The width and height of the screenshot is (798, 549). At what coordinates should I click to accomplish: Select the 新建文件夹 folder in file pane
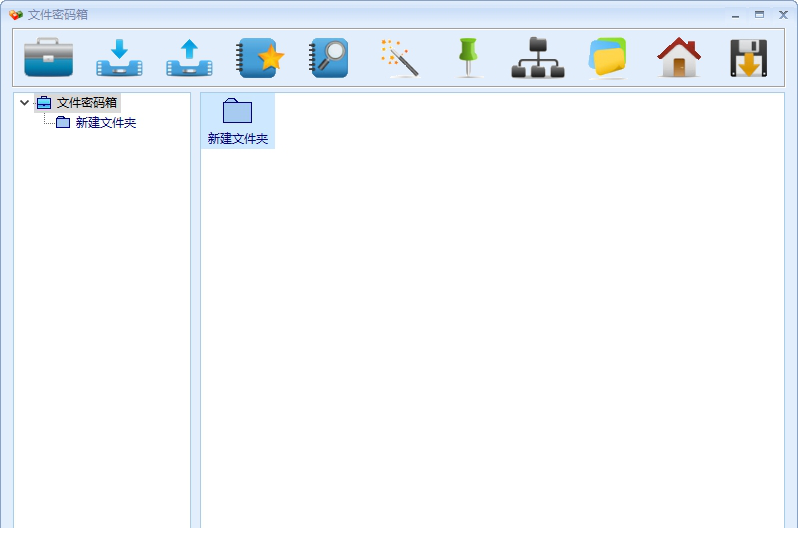(238, 121)
